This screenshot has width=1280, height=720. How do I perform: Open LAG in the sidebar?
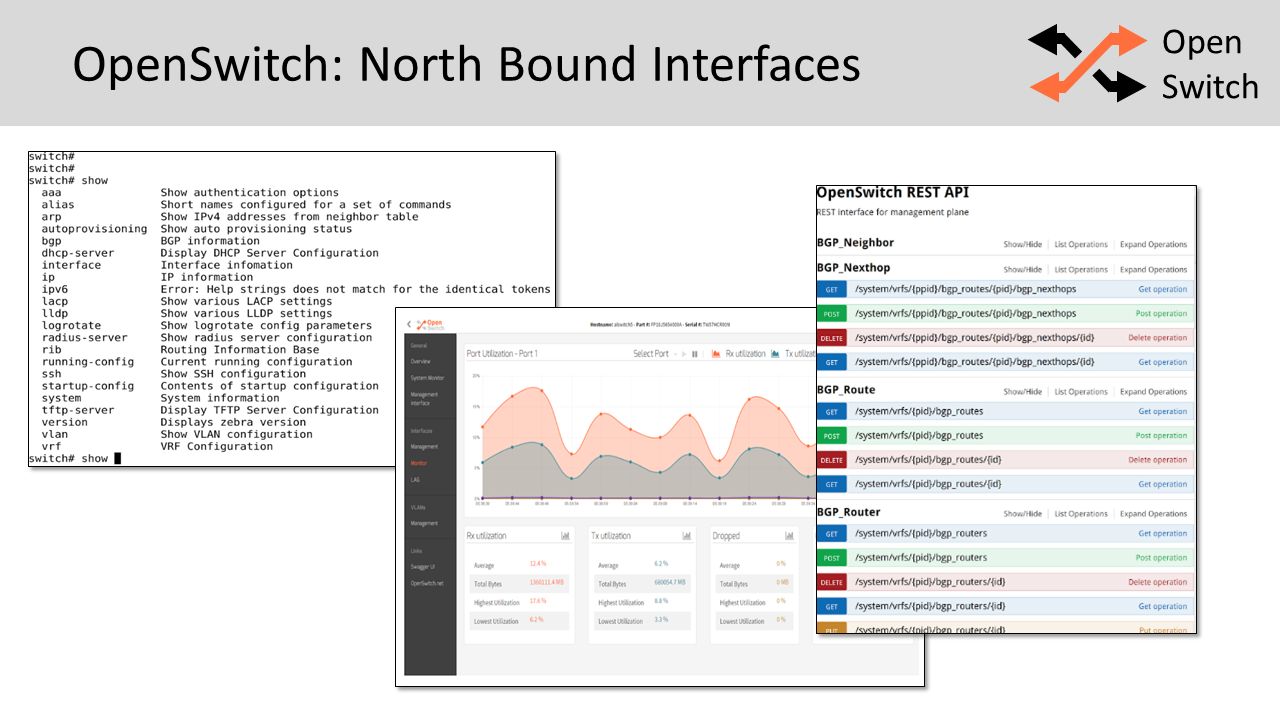(x=415, y=479)
